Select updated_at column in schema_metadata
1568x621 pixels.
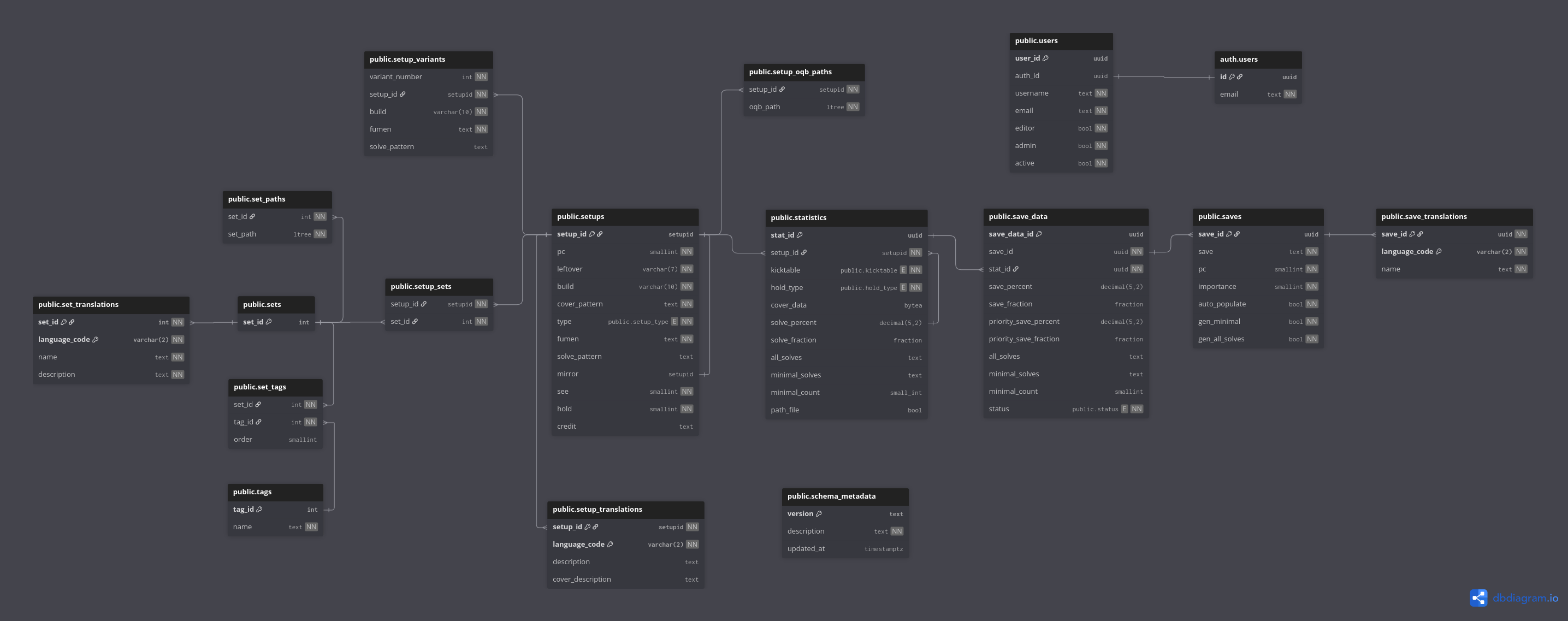pos(845,548)
